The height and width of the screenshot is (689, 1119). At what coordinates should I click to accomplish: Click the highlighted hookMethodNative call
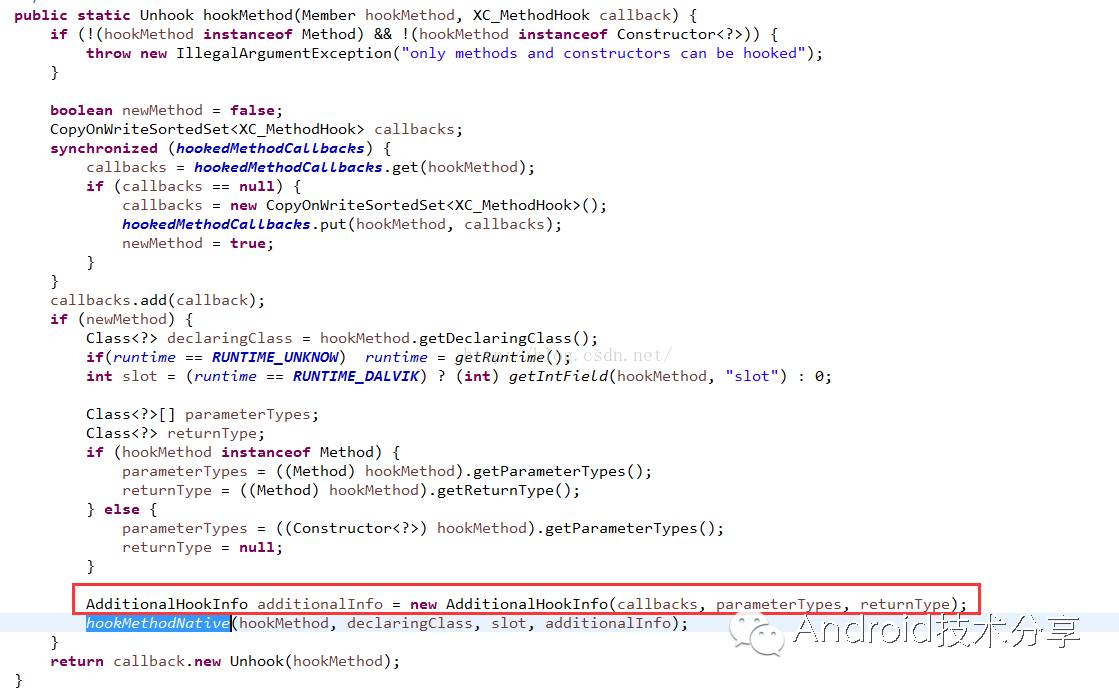(158, 623)
